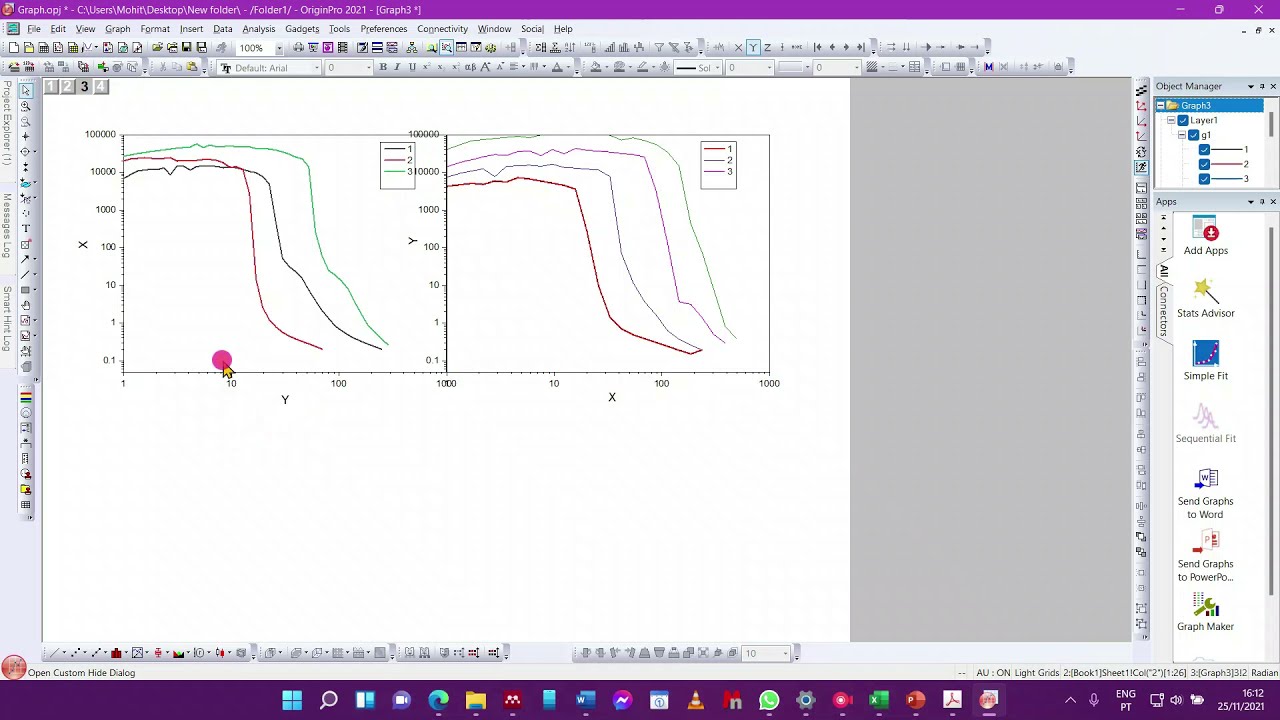Click the Bold formatting icon

(x=382, y=67)
